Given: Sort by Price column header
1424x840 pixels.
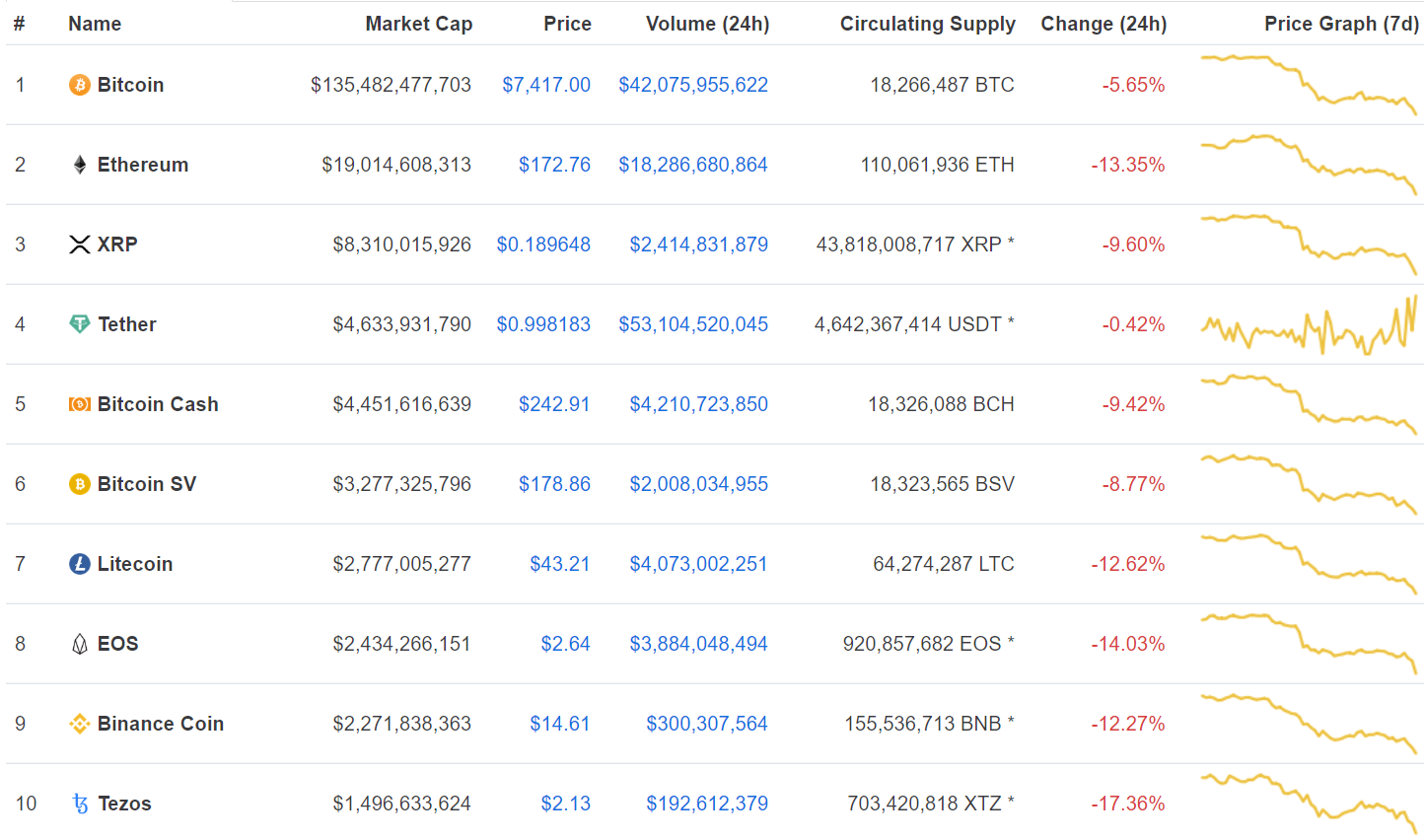Looking at the screenshot, I should point(568,24).
